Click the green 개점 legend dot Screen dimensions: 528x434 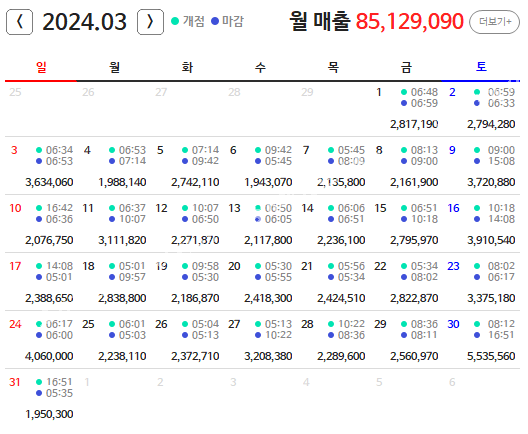[x=175, y=21]
